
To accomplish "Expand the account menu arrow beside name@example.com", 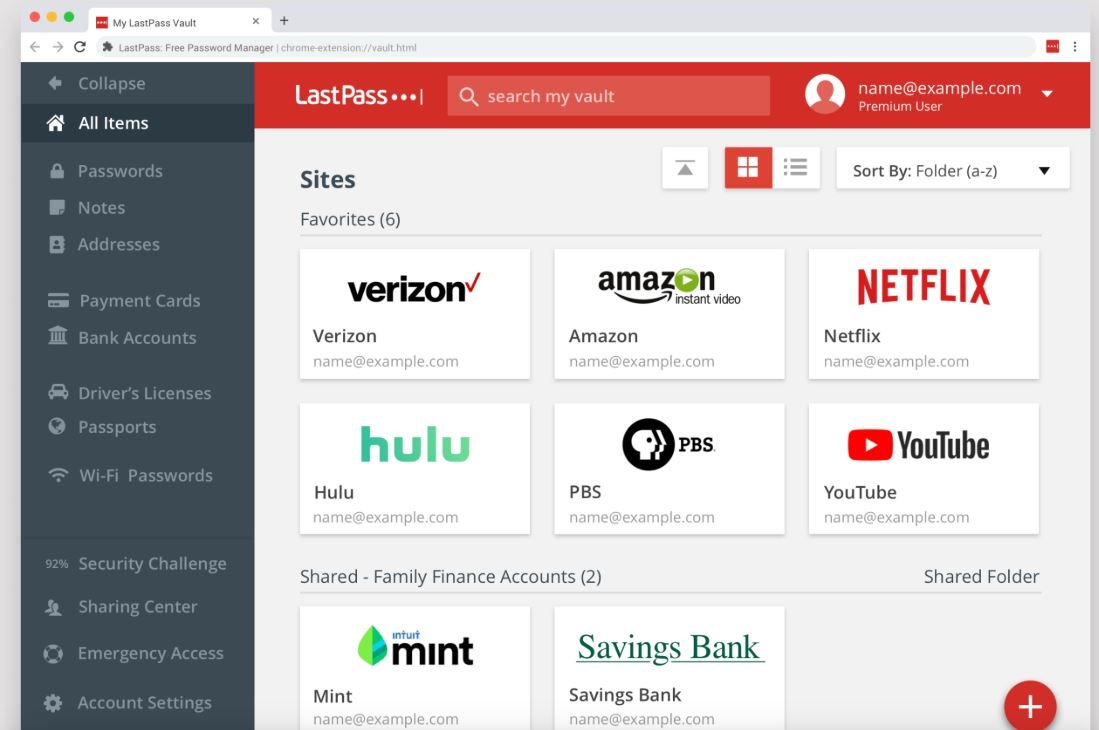I will [x=1047, y=93].
